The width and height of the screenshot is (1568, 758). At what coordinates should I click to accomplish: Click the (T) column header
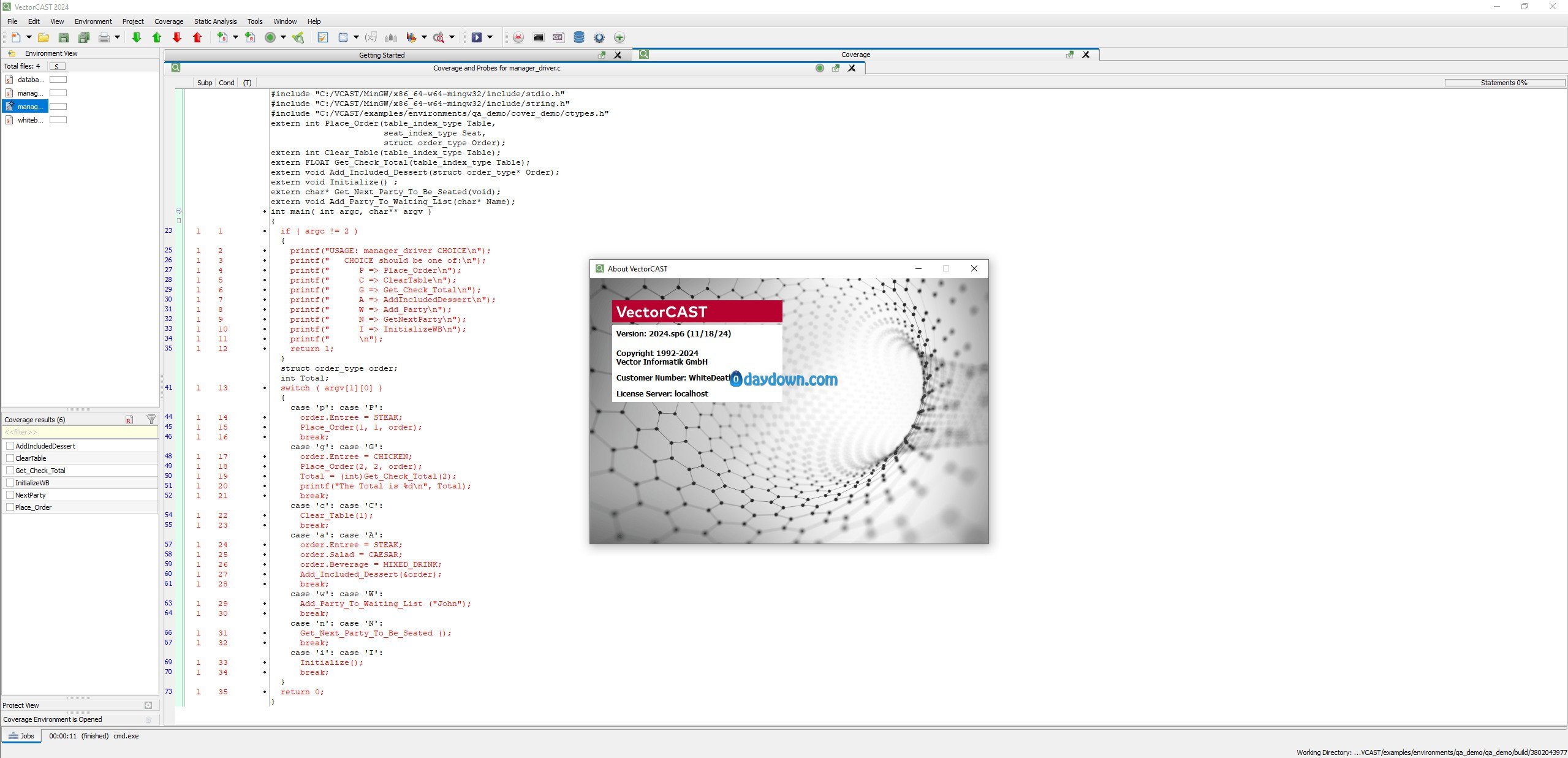pos(247,83)
